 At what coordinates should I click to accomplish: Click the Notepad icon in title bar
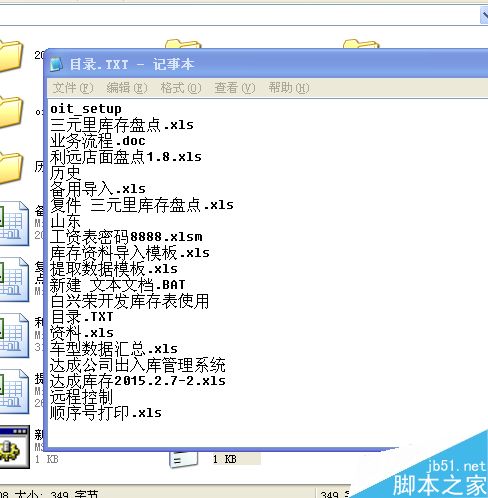[x=56, y=64]
